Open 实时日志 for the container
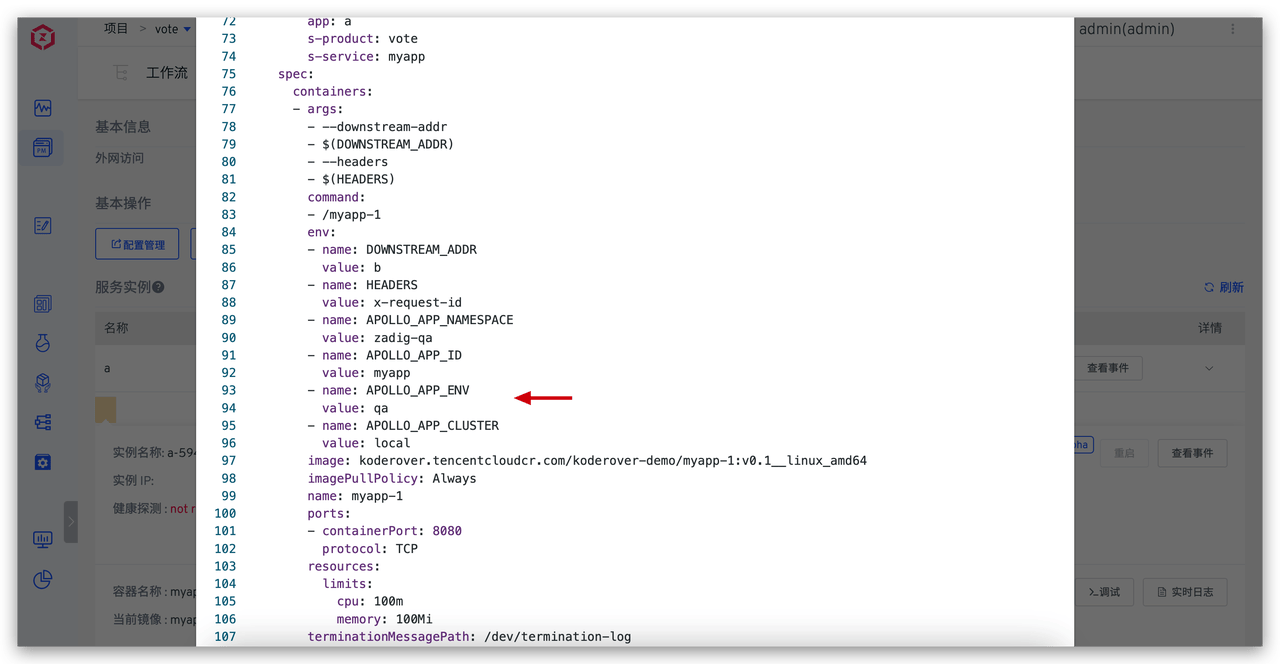1280x664 pixels. pyautogui.click(x=1185, y=592)
